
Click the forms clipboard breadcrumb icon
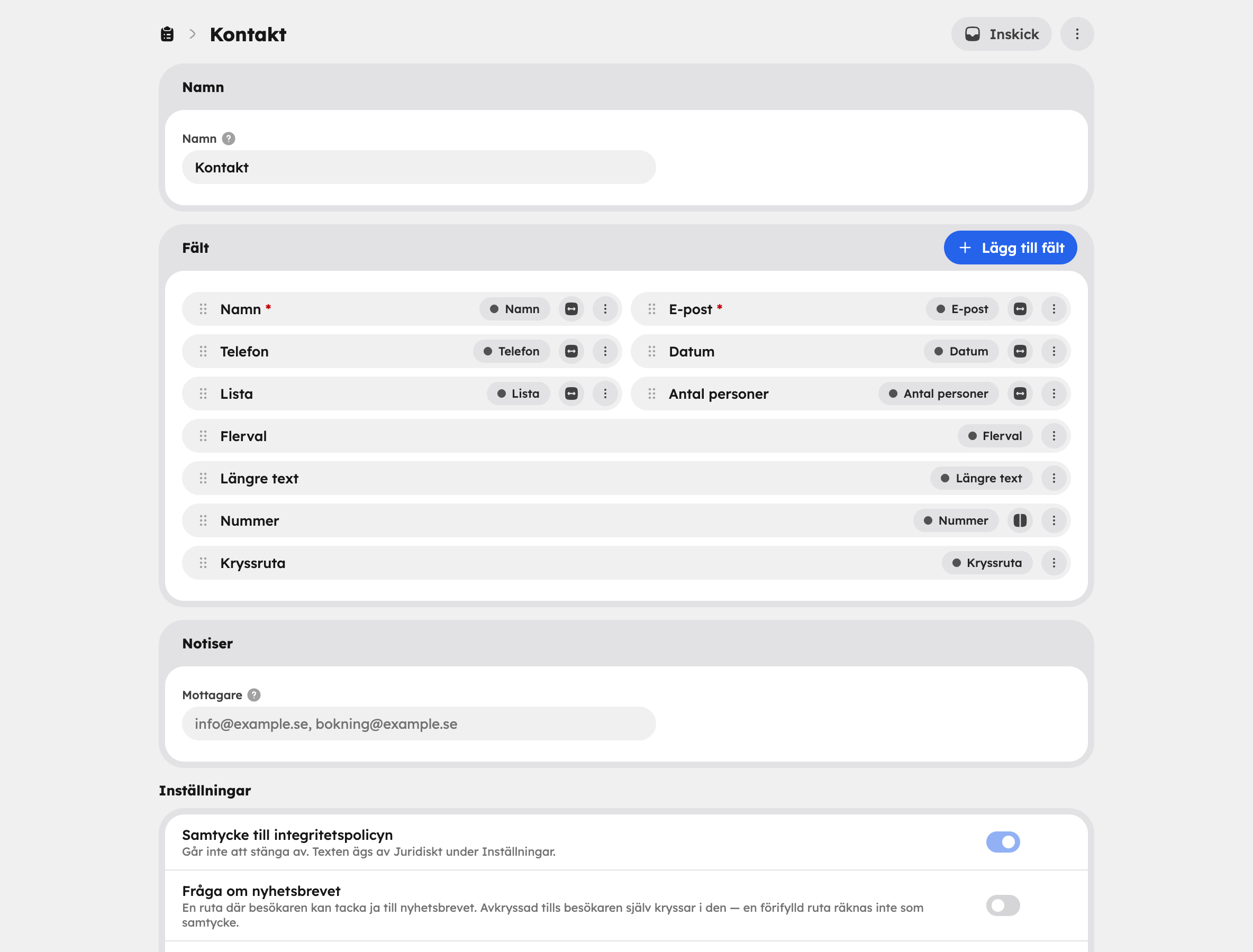coord(167,34)
